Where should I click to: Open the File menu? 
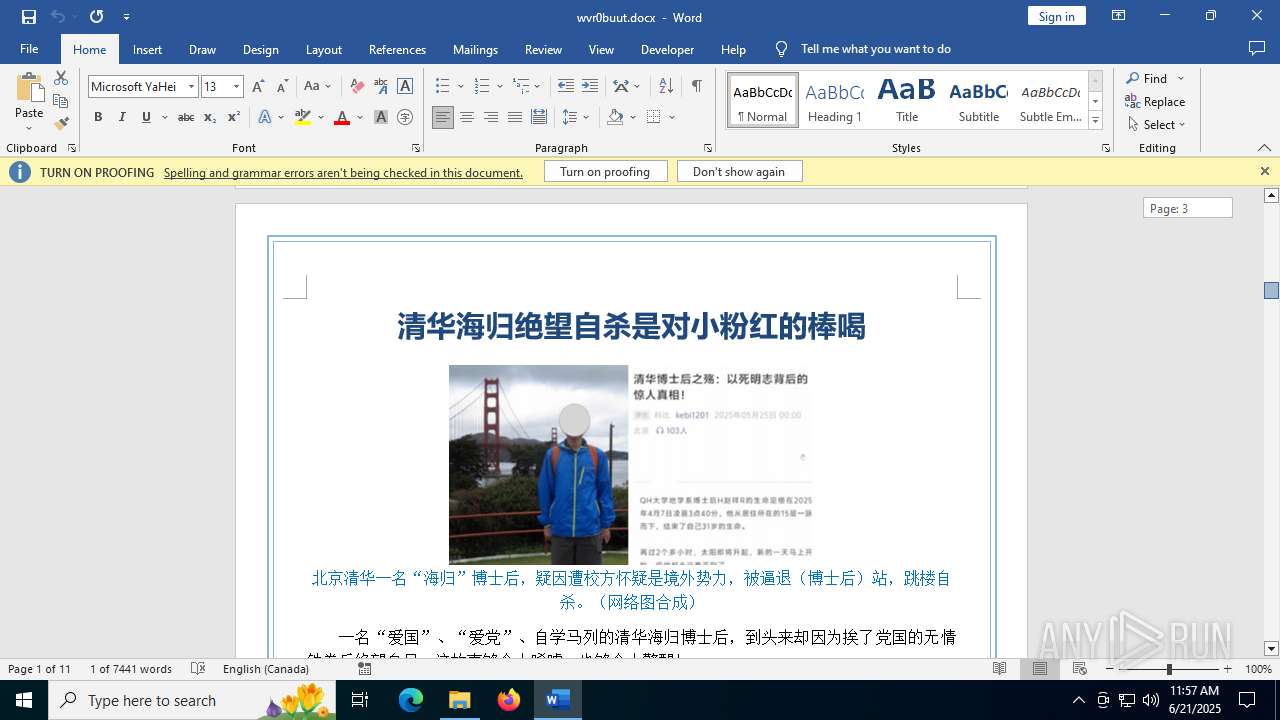tap(29, 49)
